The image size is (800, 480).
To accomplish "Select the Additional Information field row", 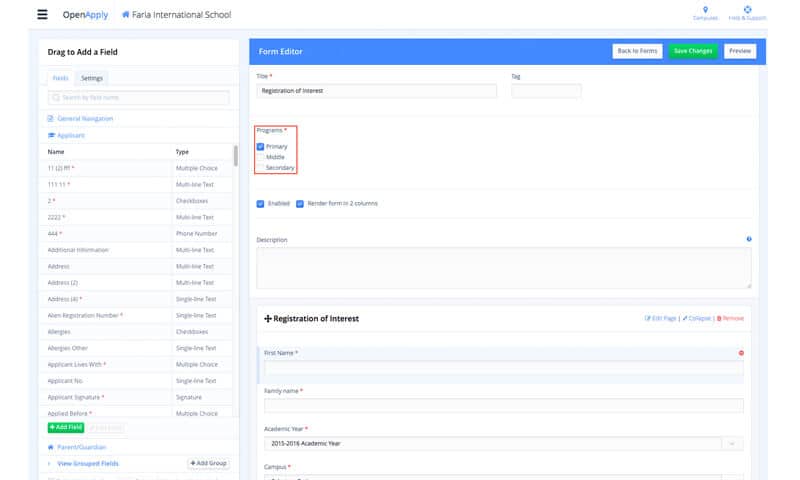I will pyautogui.click(x=136, y=250).
